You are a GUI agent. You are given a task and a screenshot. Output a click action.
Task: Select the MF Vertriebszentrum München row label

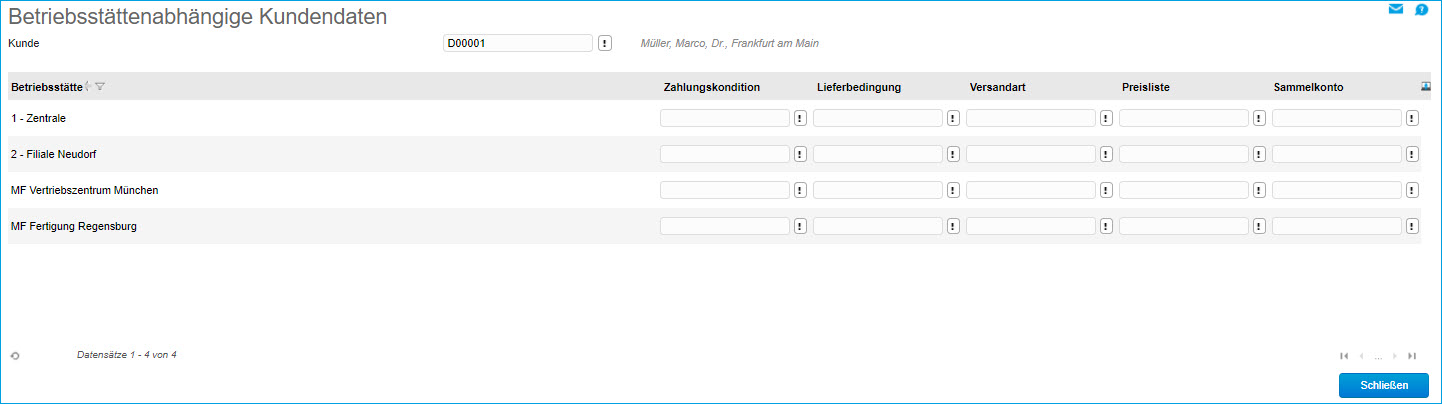click(x=85, y=190)
